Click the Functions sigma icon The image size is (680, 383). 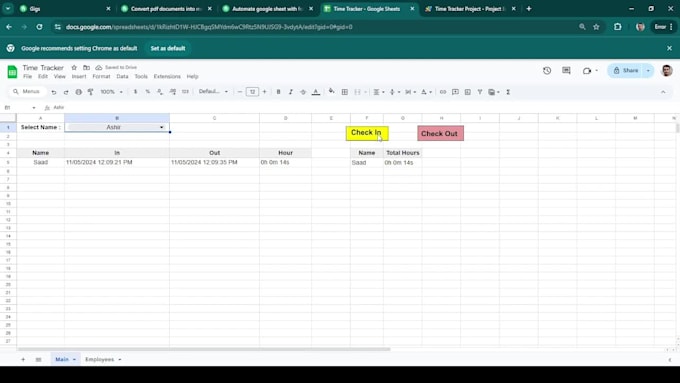(x=508, y=92)
